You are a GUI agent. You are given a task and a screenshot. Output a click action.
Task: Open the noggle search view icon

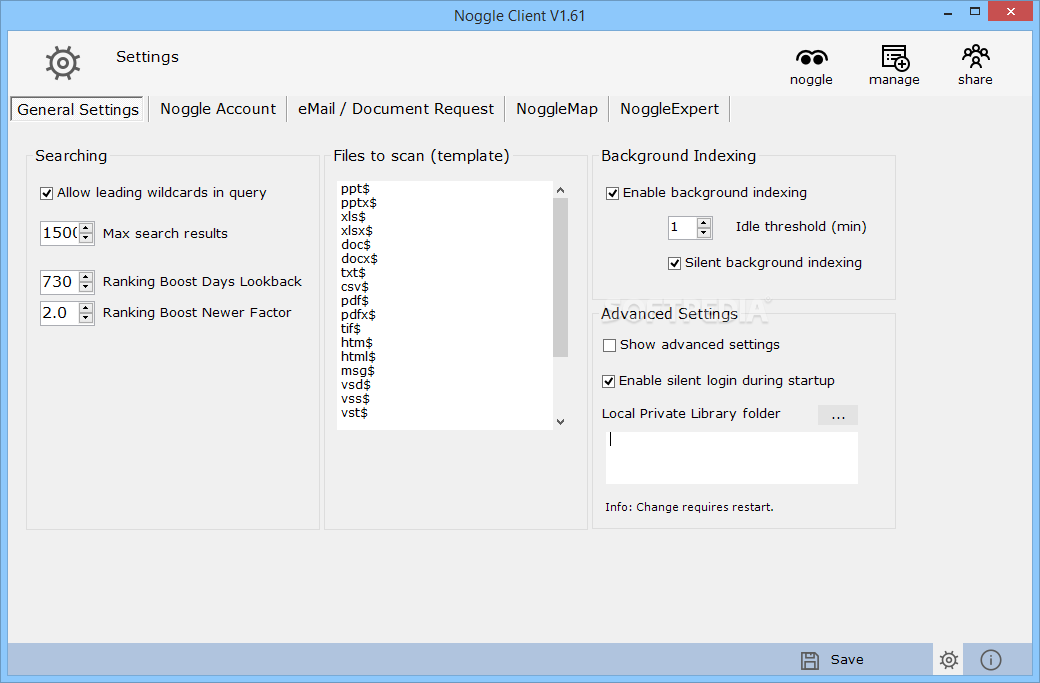pyautogui.click(x=811, y=58)
